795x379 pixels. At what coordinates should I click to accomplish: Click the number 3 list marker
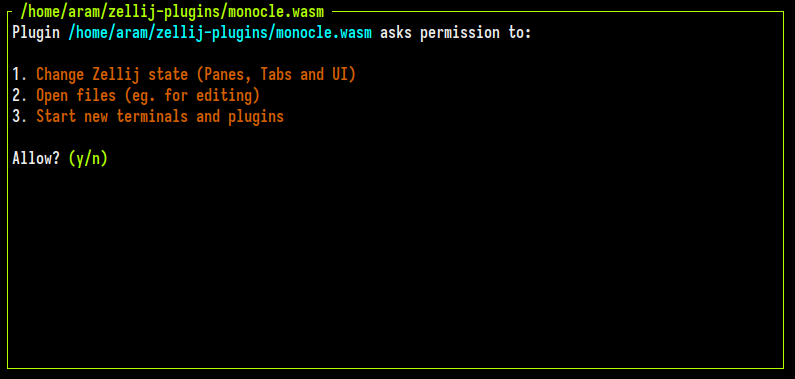20,117
